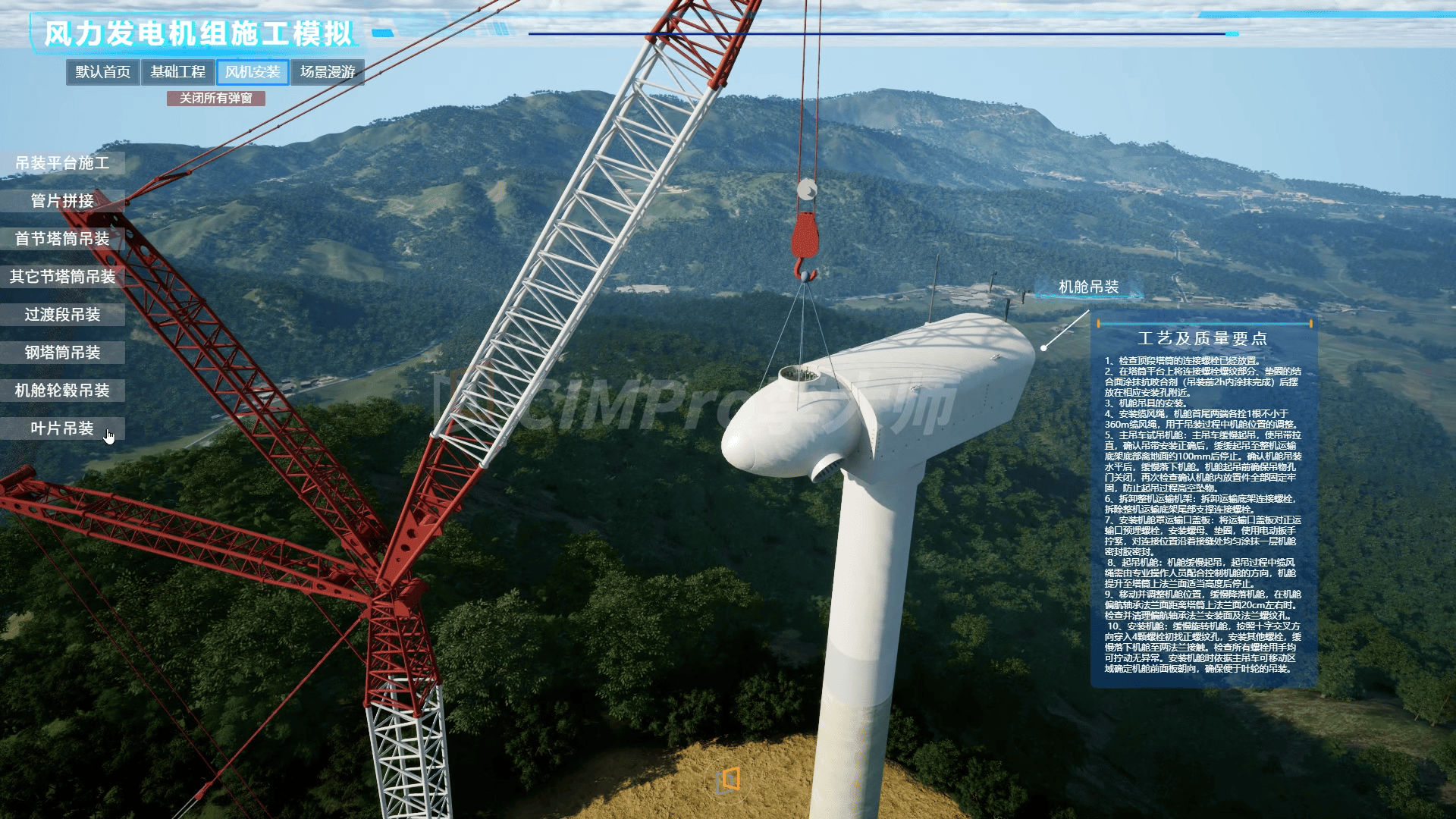This screenshot has width=1456, height=819.
Task: Select the 风机安装 tab
Action: click(x=253, y=72)
